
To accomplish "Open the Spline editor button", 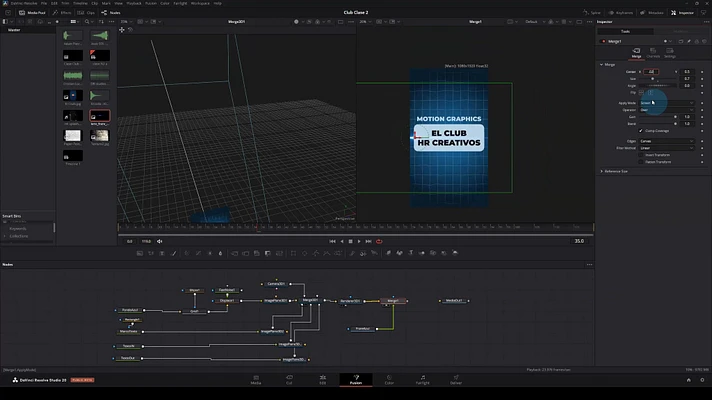I will [x=592, y=13].
